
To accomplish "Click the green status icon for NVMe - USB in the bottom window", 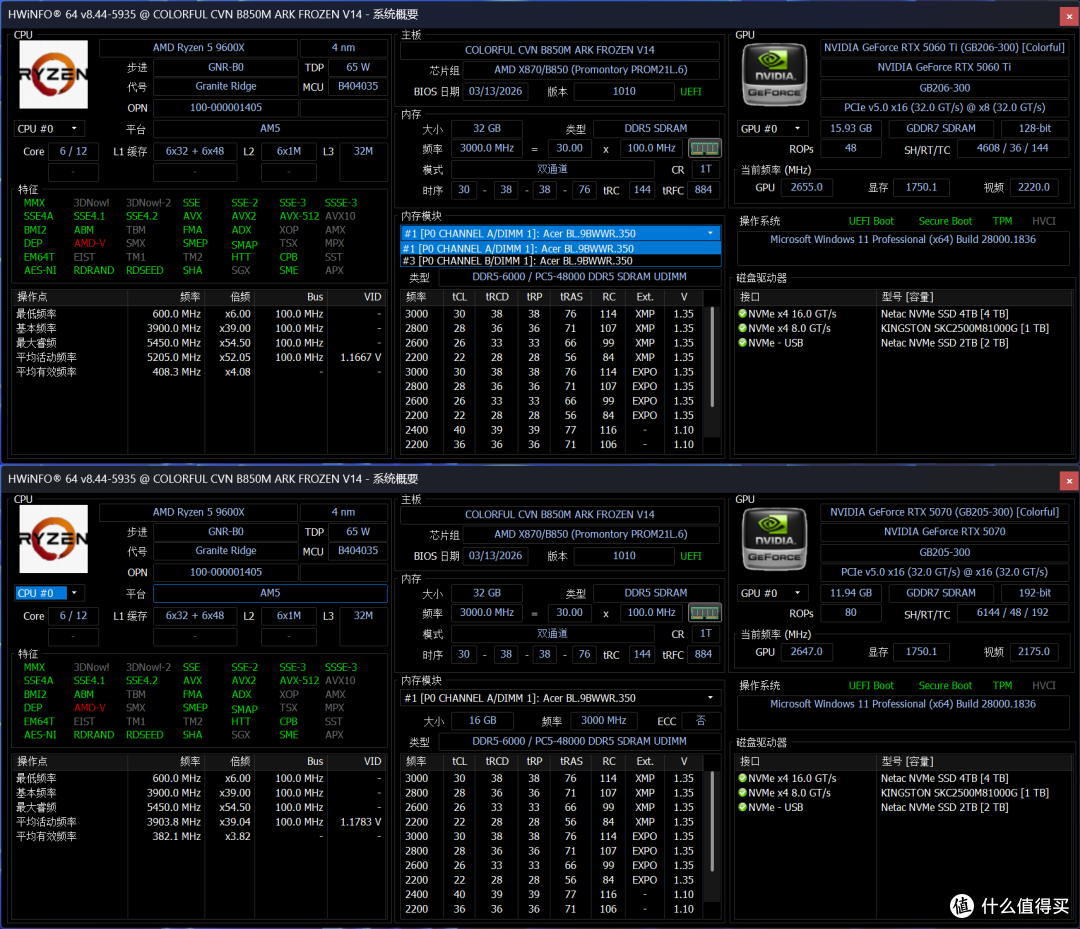I will (742, 807).
